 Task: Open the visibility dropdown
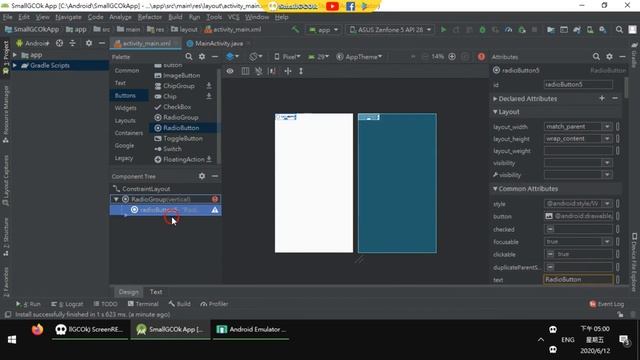tap(607, 163)
